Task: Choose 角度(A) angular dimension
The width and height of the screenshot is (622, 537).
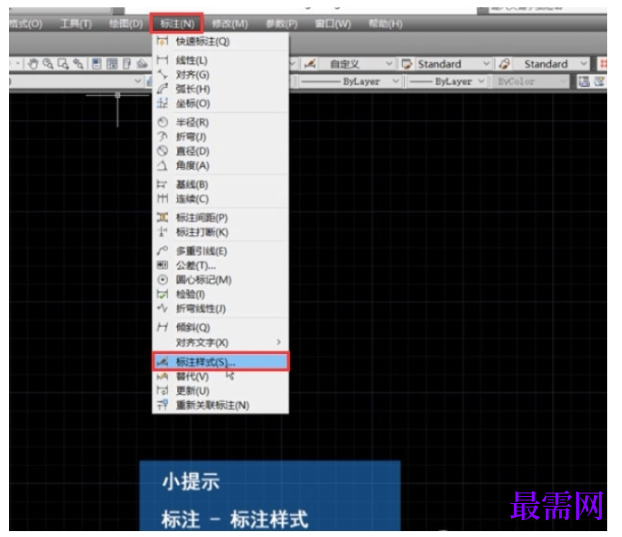Action: pos(221,165)
